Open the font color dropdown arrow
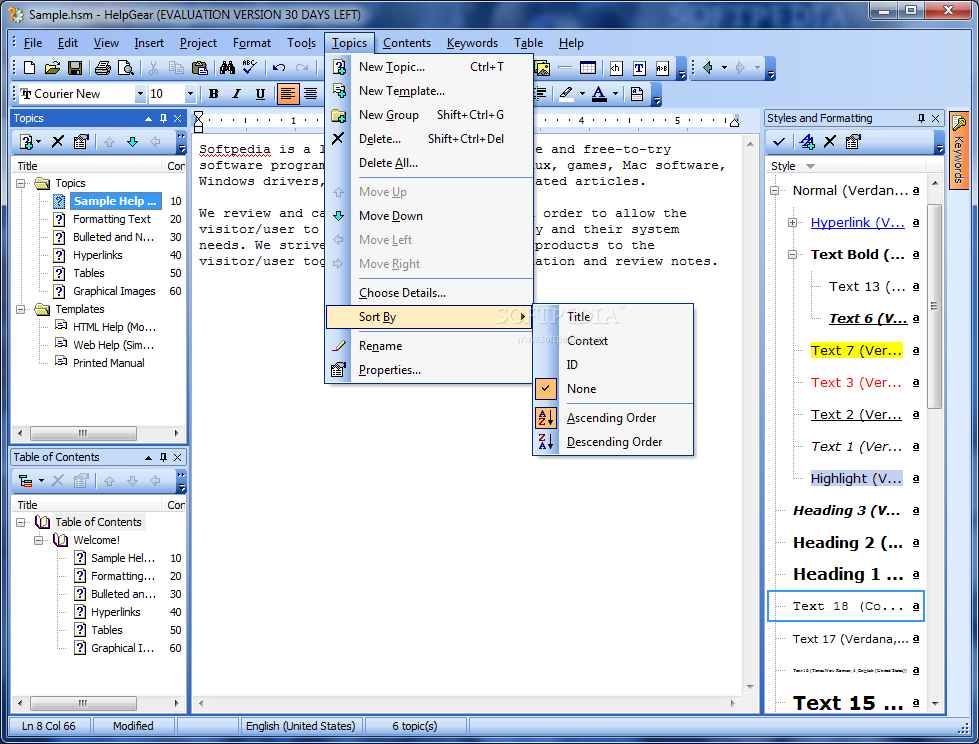 (615, 94)
